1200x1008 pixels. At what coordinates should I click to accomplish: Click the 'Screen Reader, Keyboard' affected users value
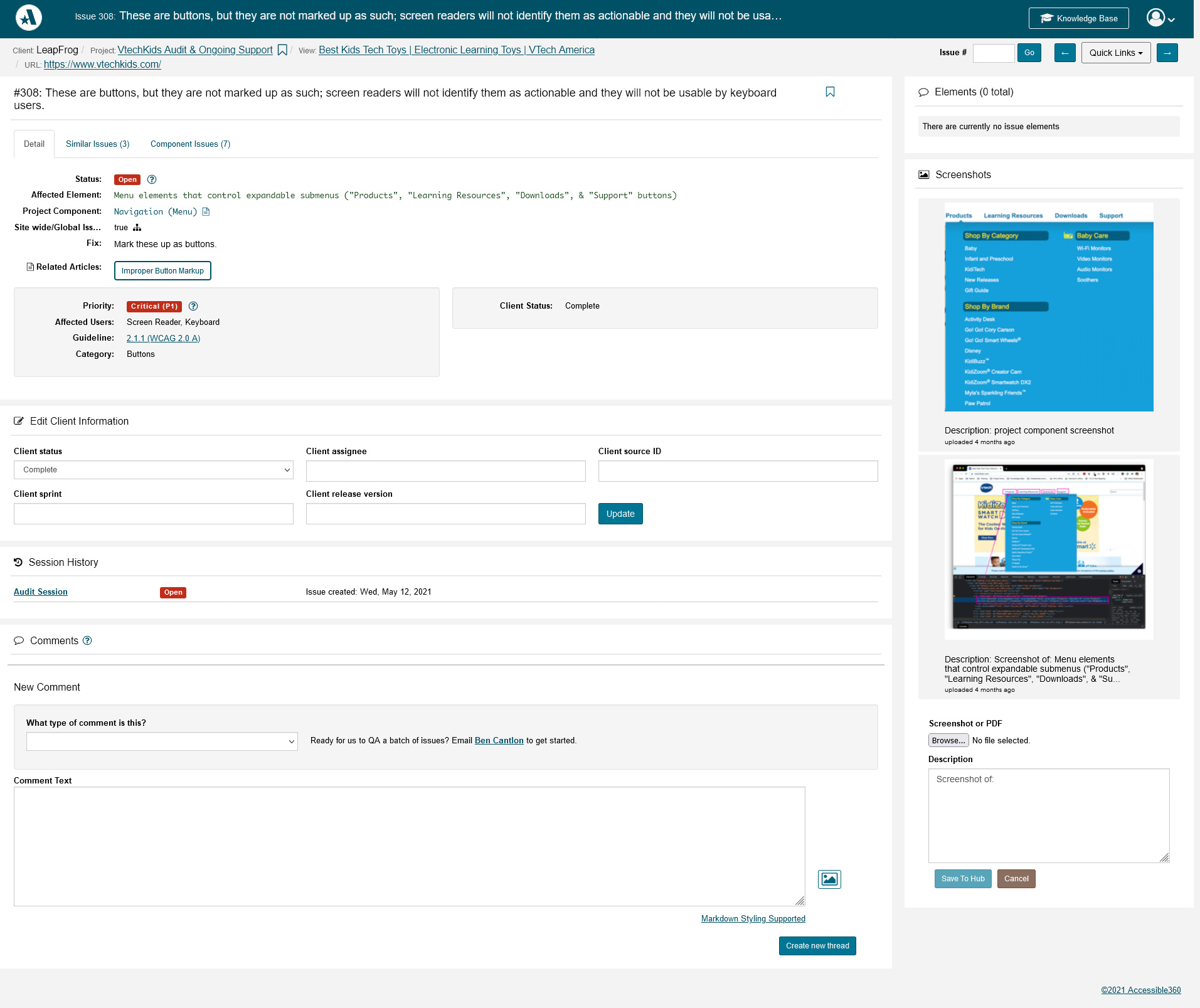[173, 322]
